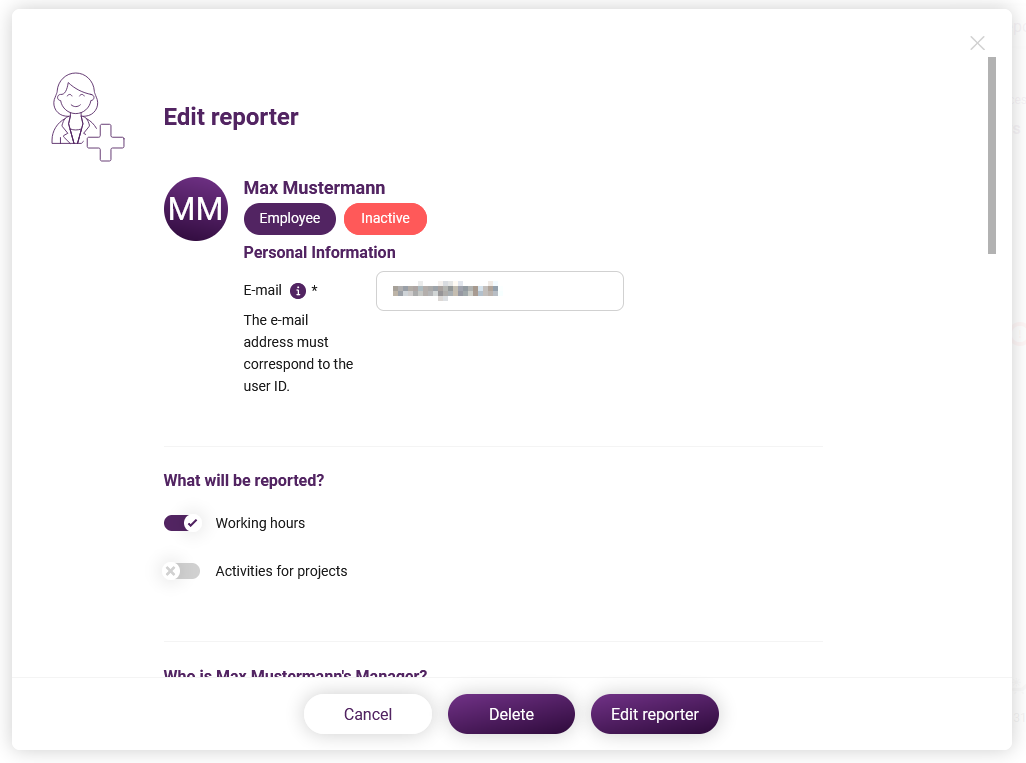Click the What will be reported heading
1026x763 pixels.
click(x=244, y=480)
